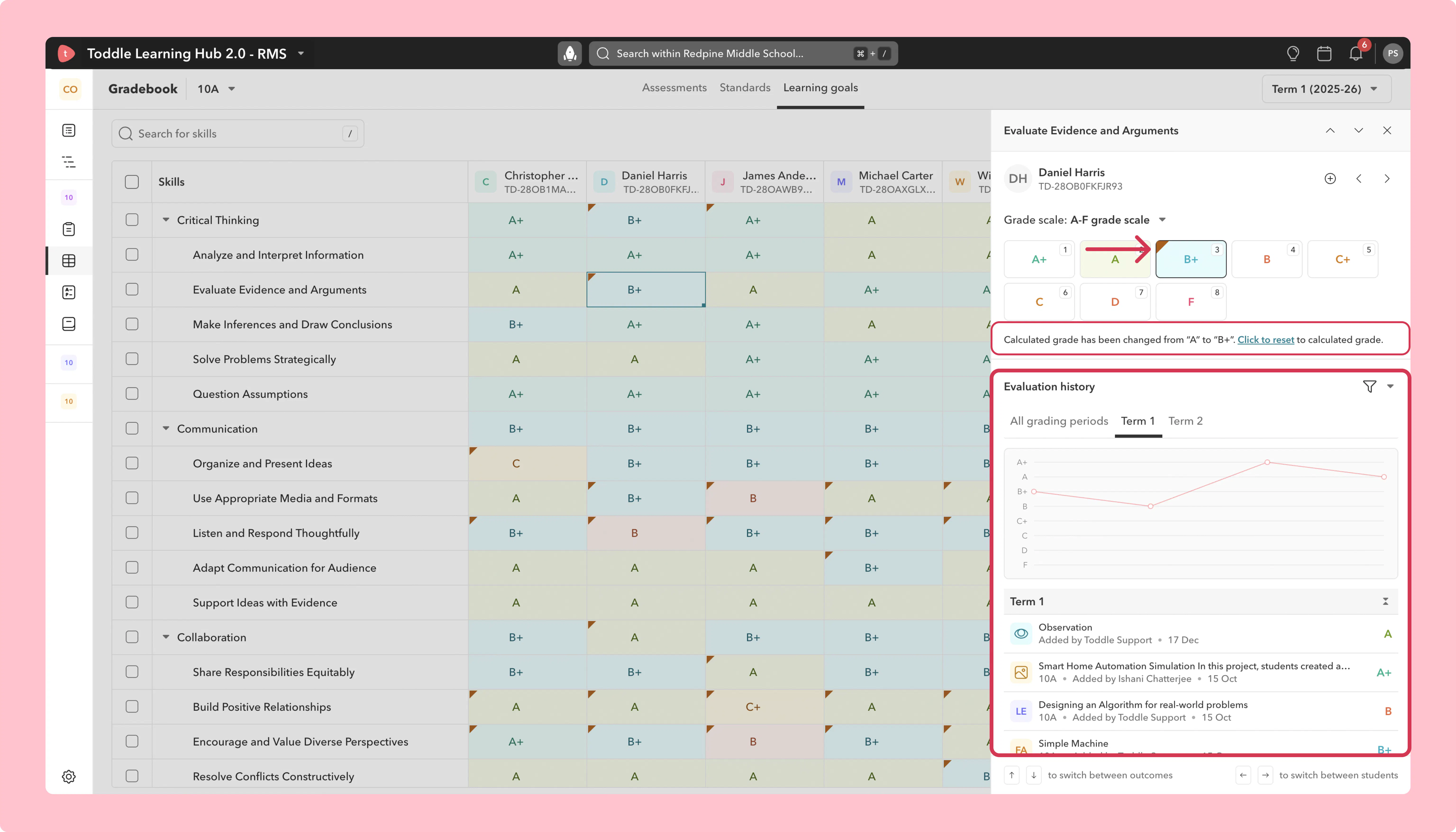The height and width of the screenshot is (832, 1456).
Task: Select the F grade button
Action: (1191, 302)
